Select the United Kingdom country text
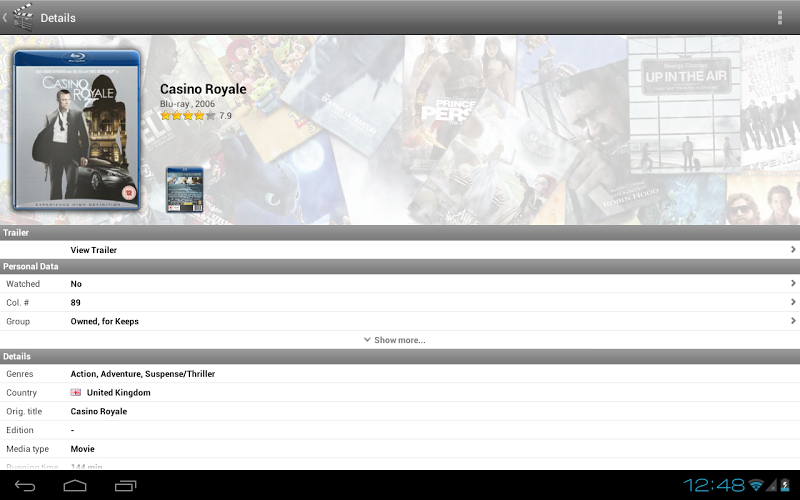Viewport: 800px width, 500px height. pos(118,392)
